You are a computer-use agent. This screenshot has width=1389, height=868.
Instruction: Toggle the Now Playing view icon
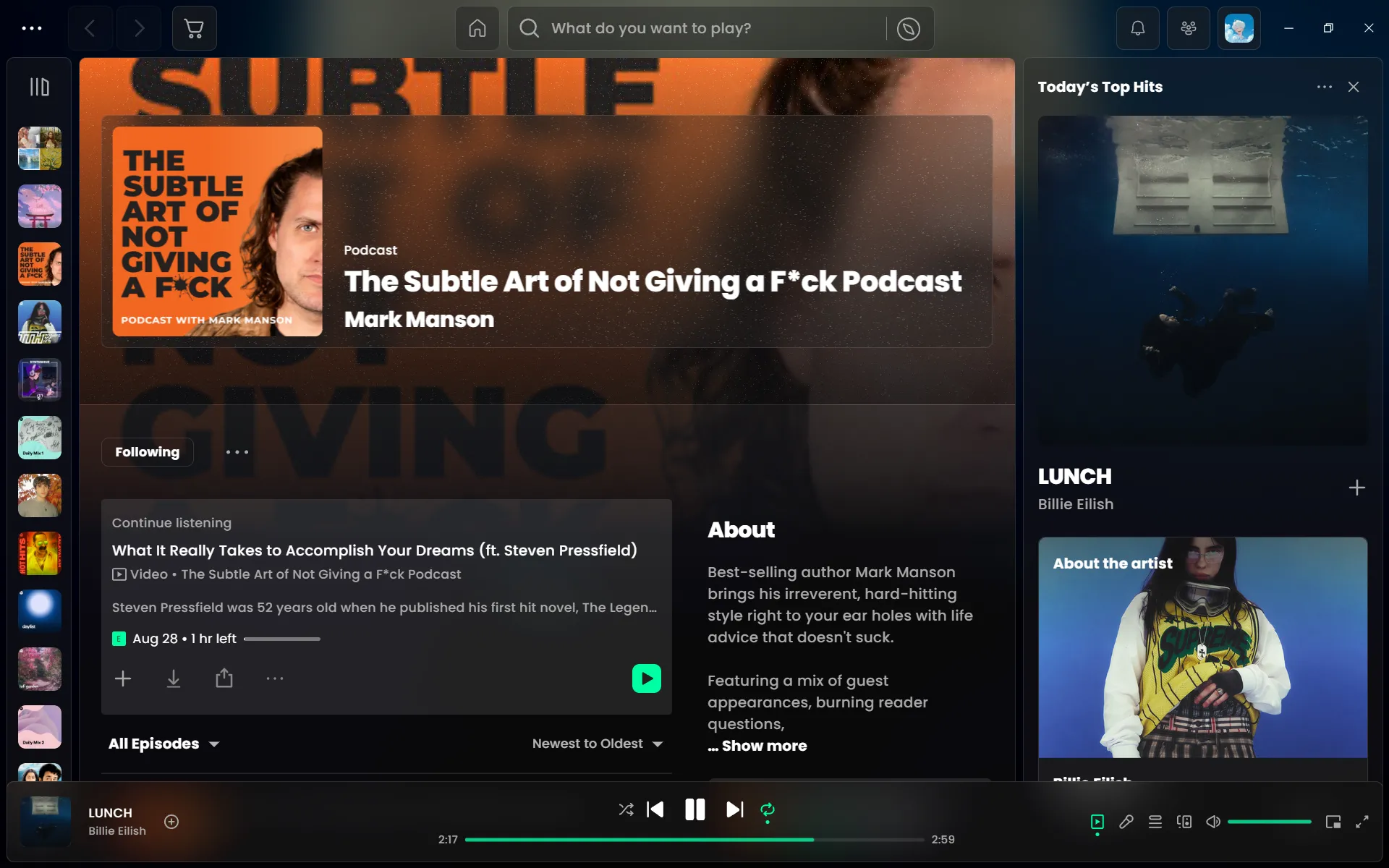point(1097,822)
